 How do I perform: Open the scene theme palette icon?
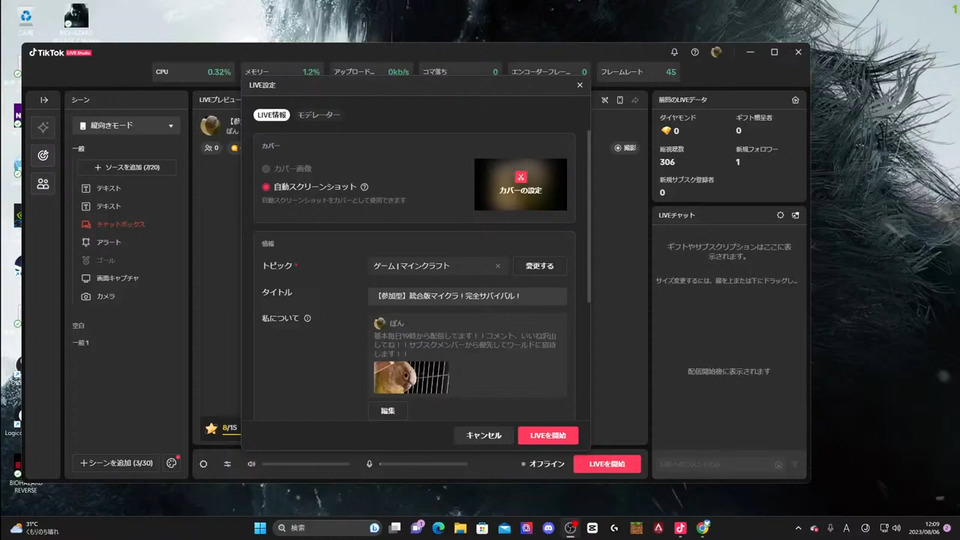(x=171, y=463)
